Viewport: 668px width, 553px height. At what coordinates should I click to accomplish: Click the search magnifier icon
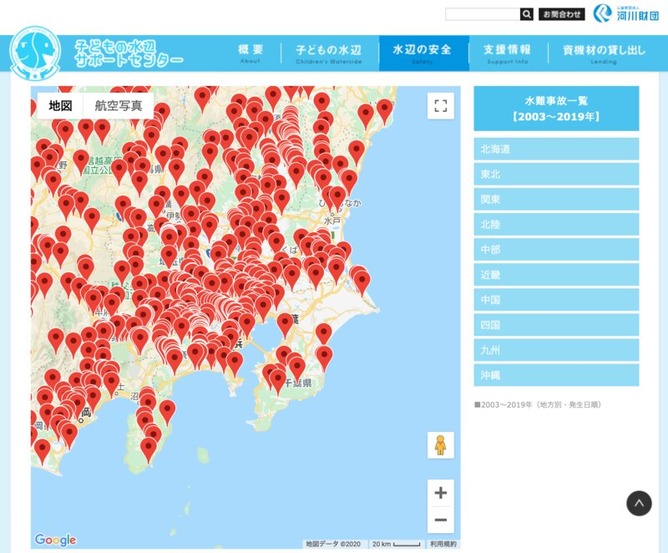[x=527, y=14]
